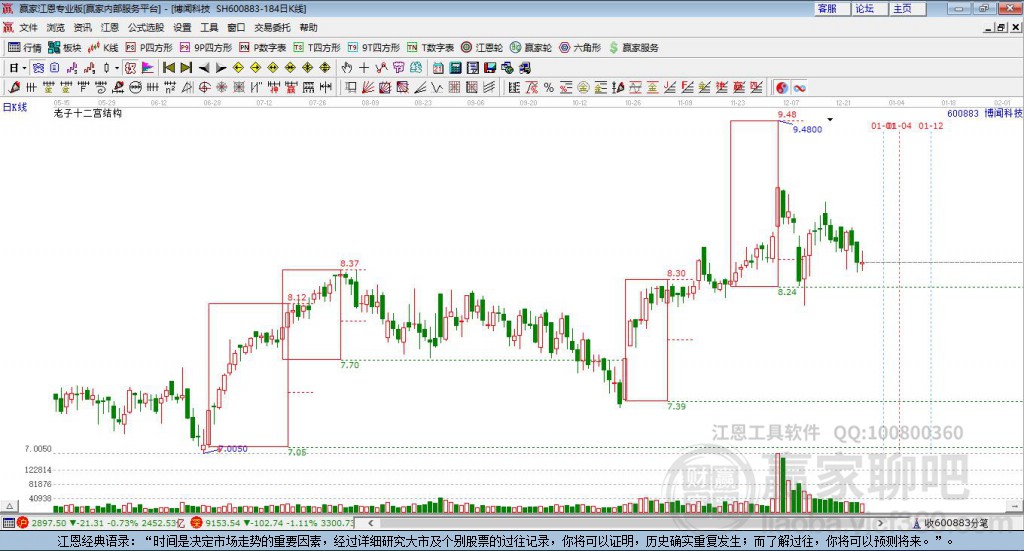Click the 日K线 label
The height and width of the screenshot is (551, 1024).
click(15, 107)
